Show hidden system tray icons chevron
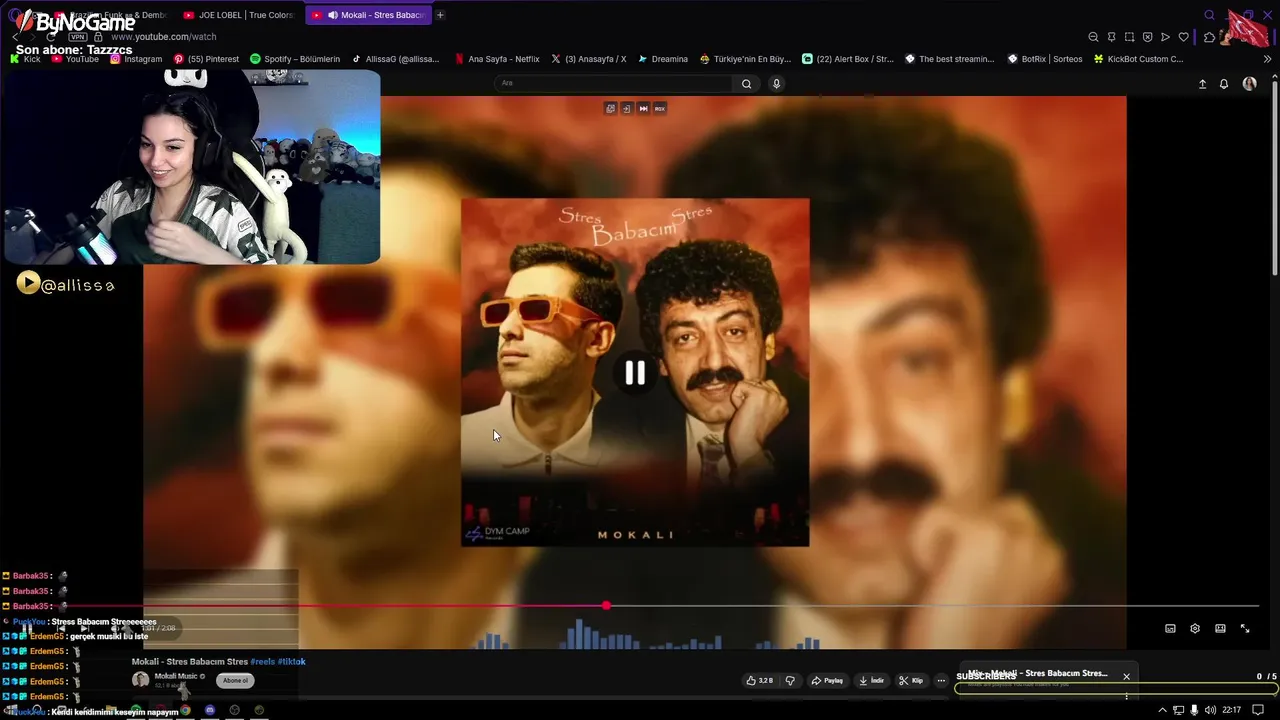The image size is (1280, 720). (1162, 710)
